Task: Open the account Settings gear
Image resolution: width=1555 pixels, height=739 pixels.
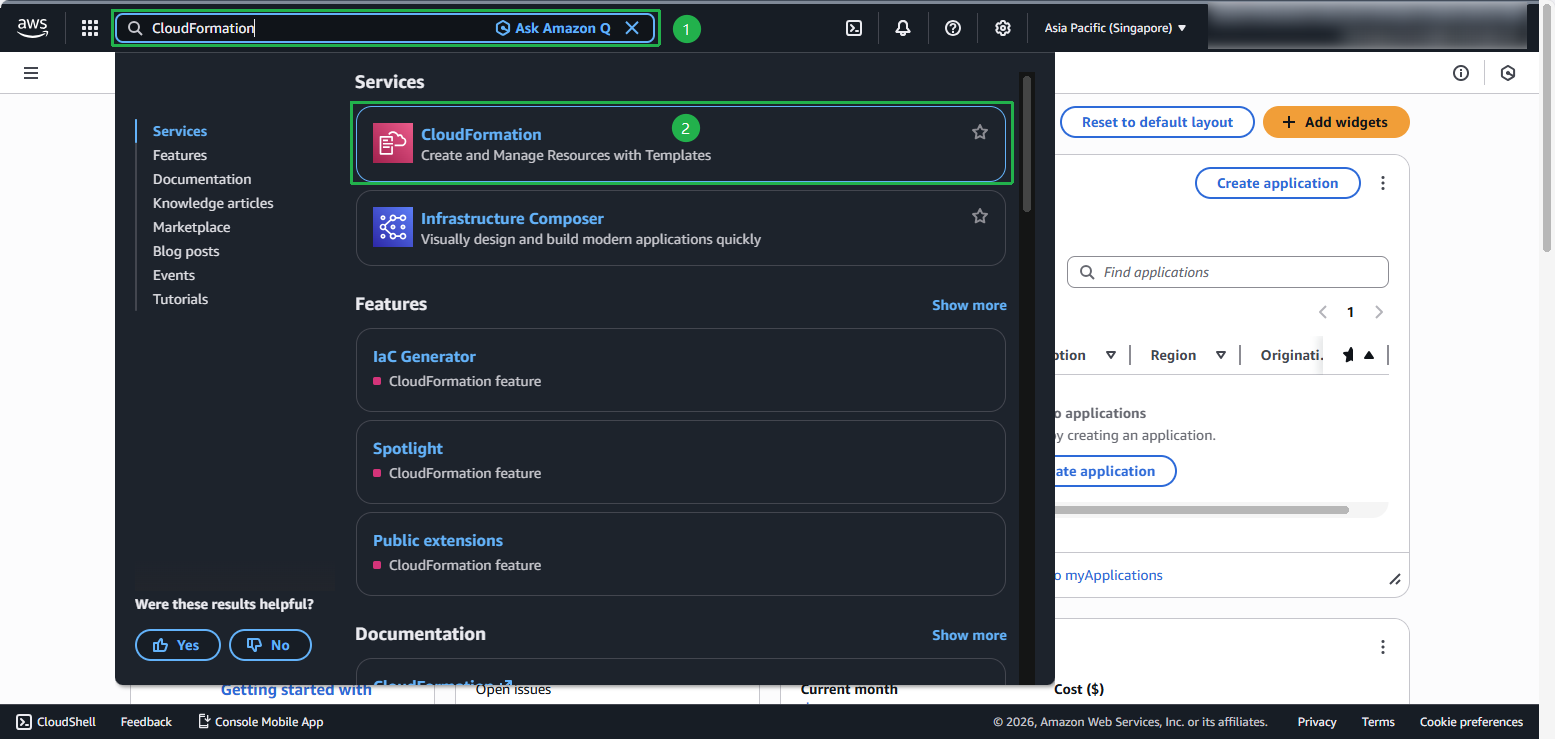Action: pos(1002,28)
